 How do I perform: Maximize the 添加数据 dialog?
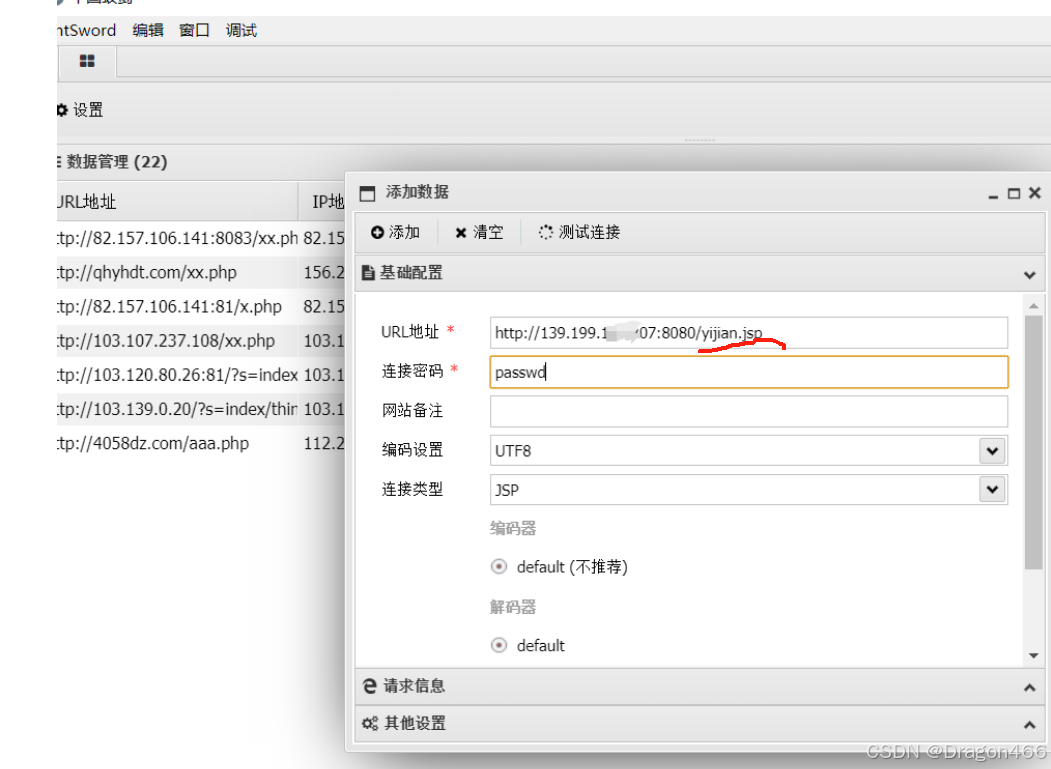(1014, 193)
